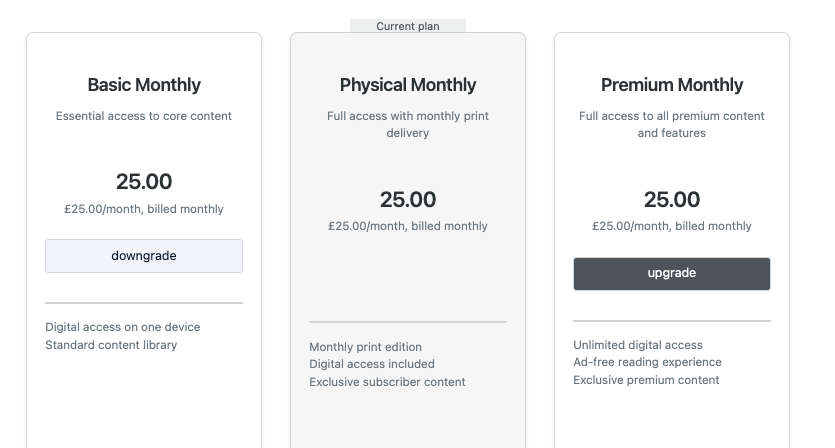Click 'Digital access on one device' feature
Screen dimensions: 835x448
(122, 327)
